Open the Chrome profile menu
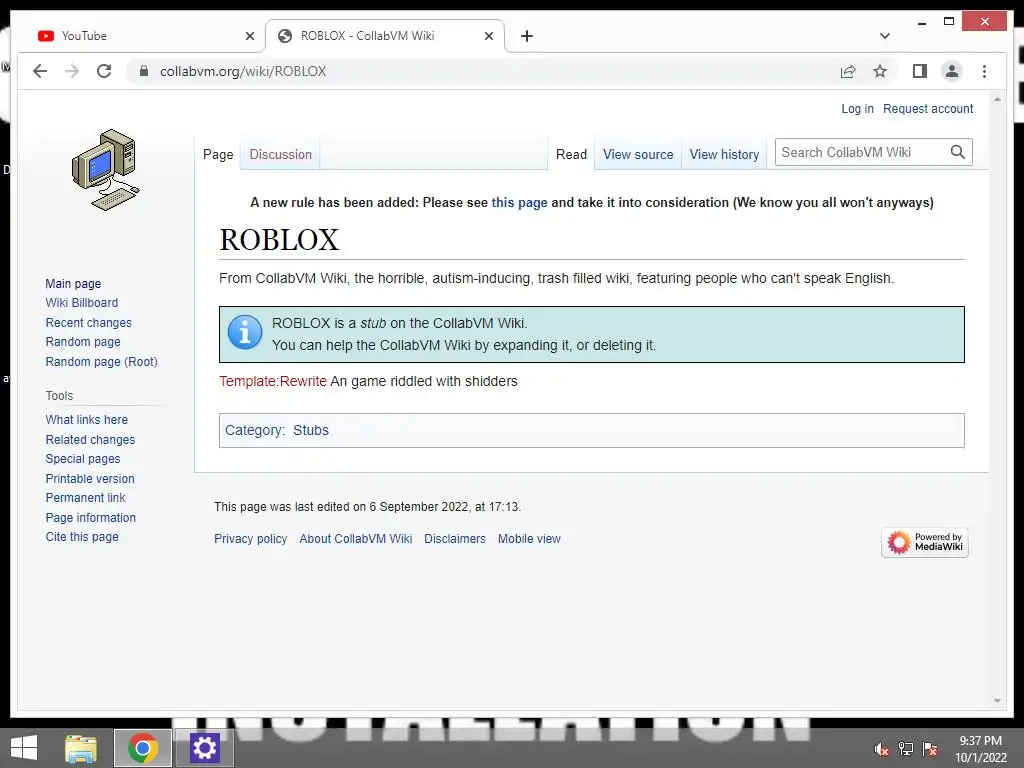 pos(952,71)
